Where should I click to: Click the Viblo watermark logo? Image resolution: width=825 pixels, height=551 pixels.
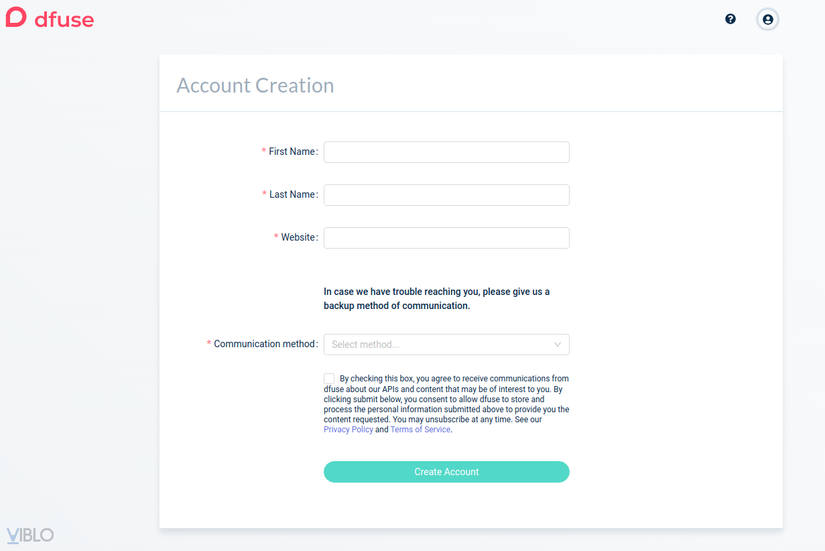pyautogui.click(x=30, y=535)
